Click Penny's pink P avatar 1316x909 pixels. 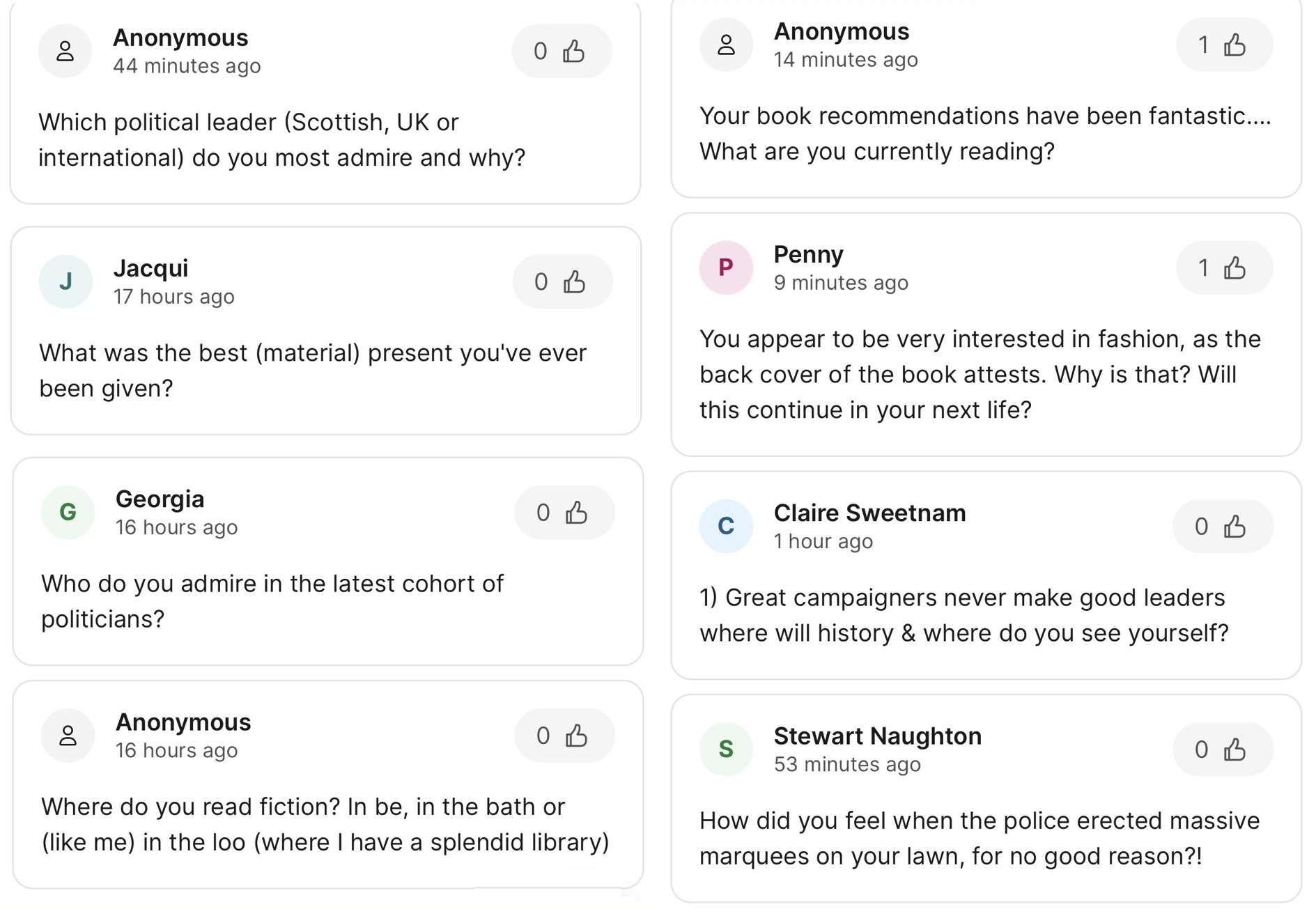click(x=726, y=267)
